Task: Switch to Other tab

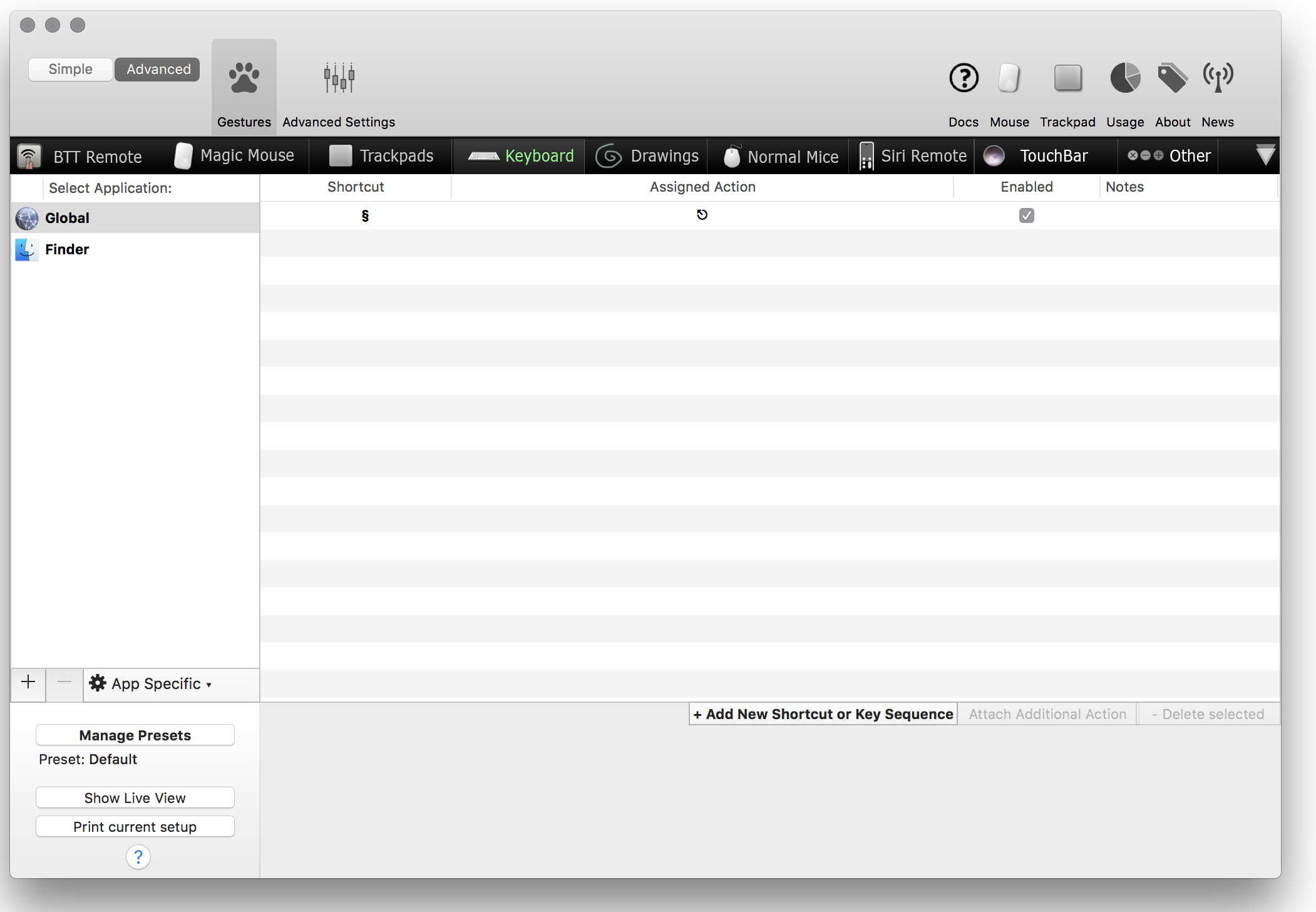Action: [1168, 156]
